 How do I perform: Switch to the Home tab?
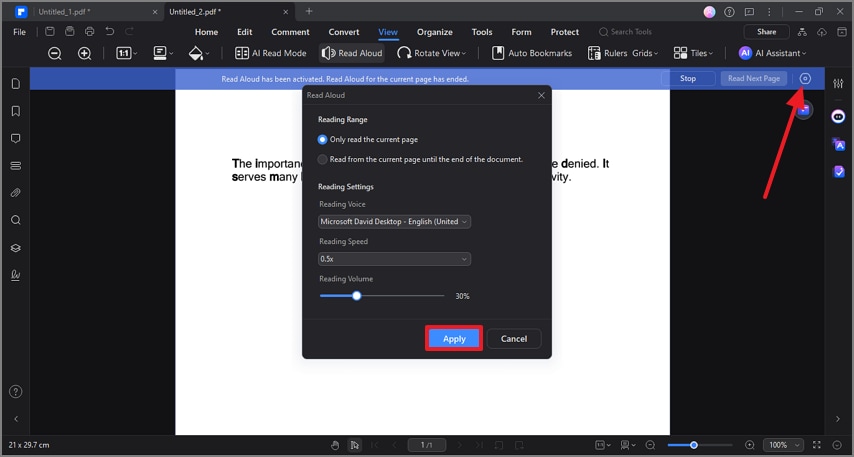point(206,32)
